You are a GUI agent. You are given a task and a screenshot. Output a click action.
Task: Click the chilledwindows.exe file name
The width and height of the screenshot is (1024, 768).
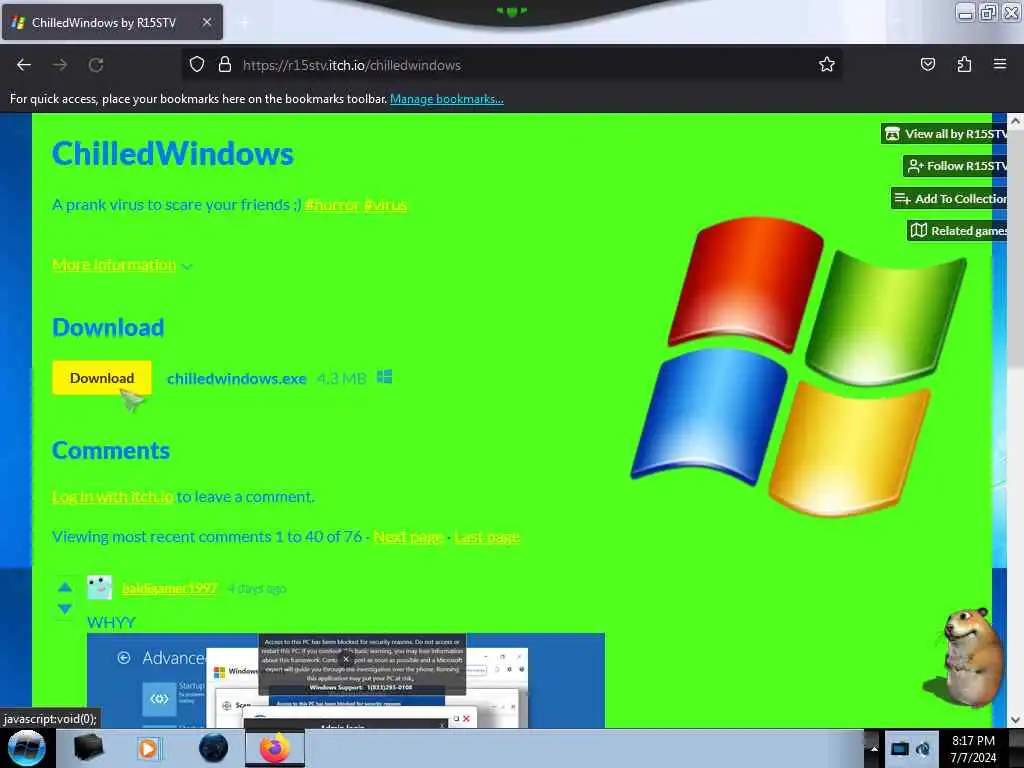tap(236, 379)
